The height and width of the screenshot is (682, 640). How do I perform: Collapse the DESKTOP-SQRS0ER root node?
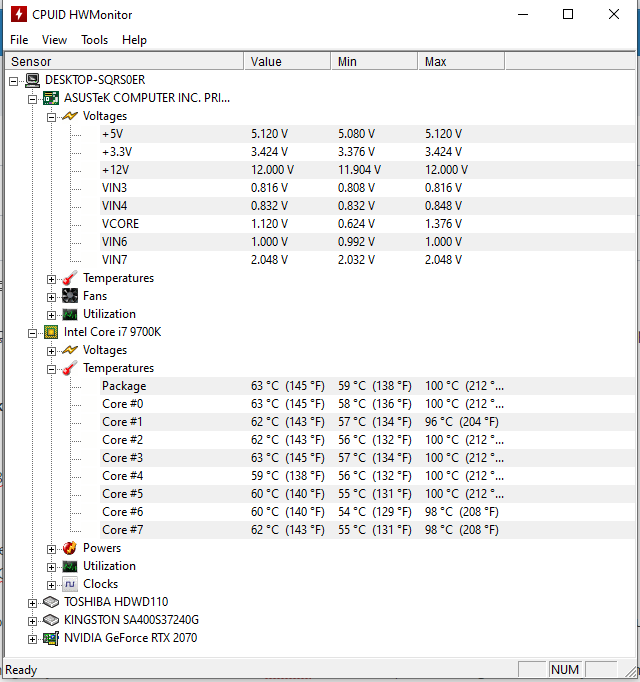(13, 81)
